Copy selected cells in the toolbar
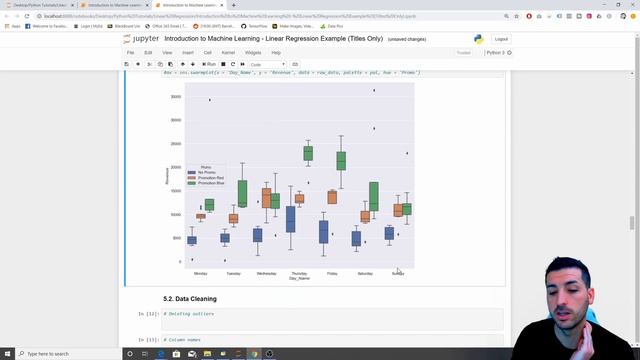 [x=160, y=64]
